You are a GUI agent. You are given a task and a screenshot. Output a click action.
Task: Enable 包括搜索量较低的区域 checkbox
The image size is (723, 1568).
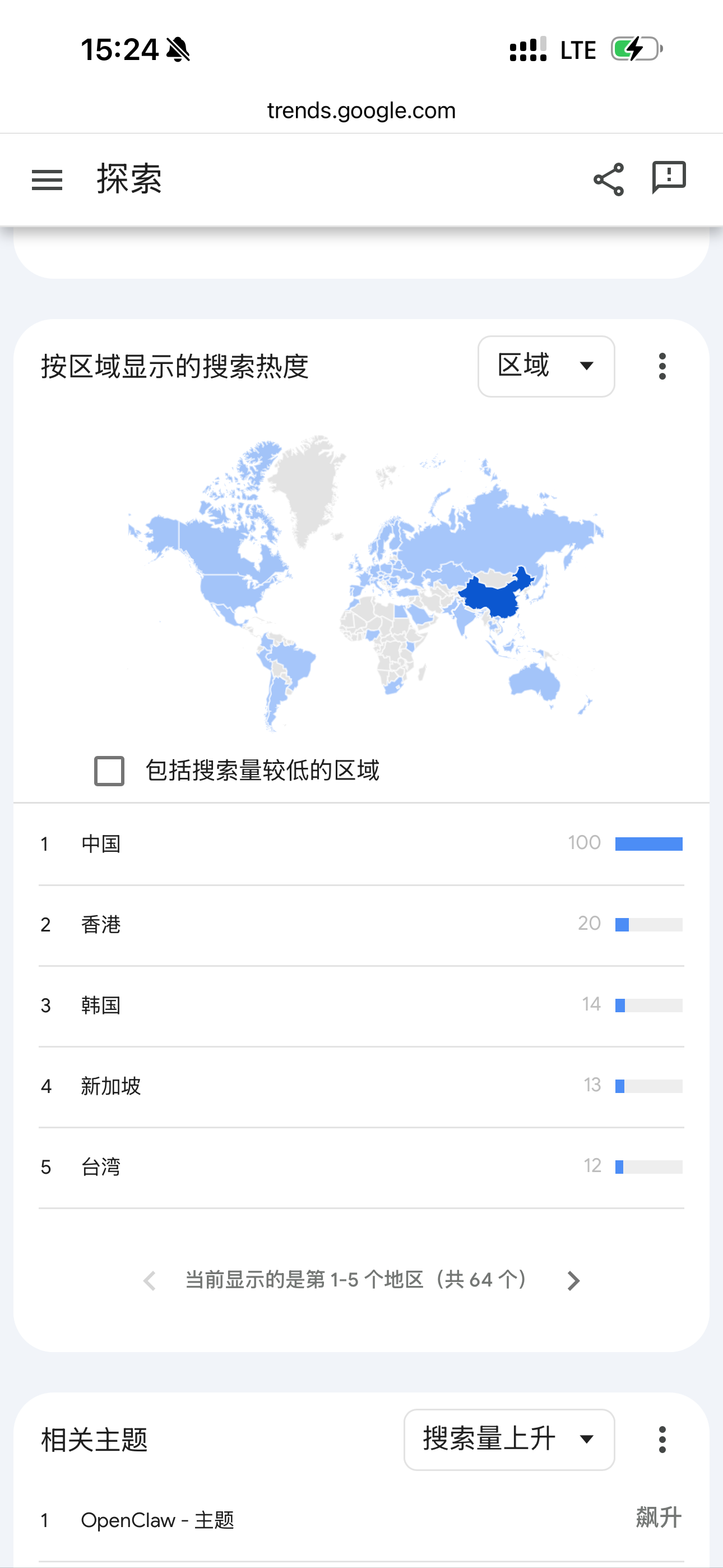pyautogui.click(x=109, y=771)
